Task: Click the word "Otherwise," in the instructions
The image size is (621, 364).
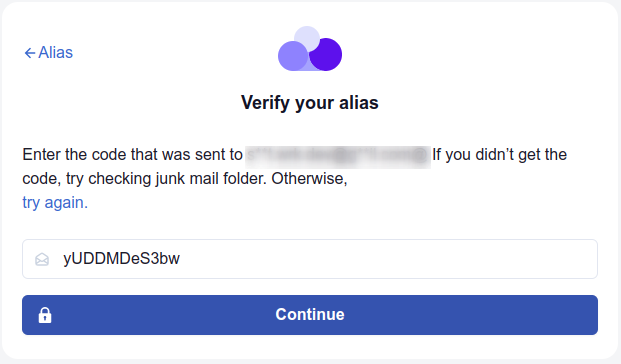Action: click(309, 179)
